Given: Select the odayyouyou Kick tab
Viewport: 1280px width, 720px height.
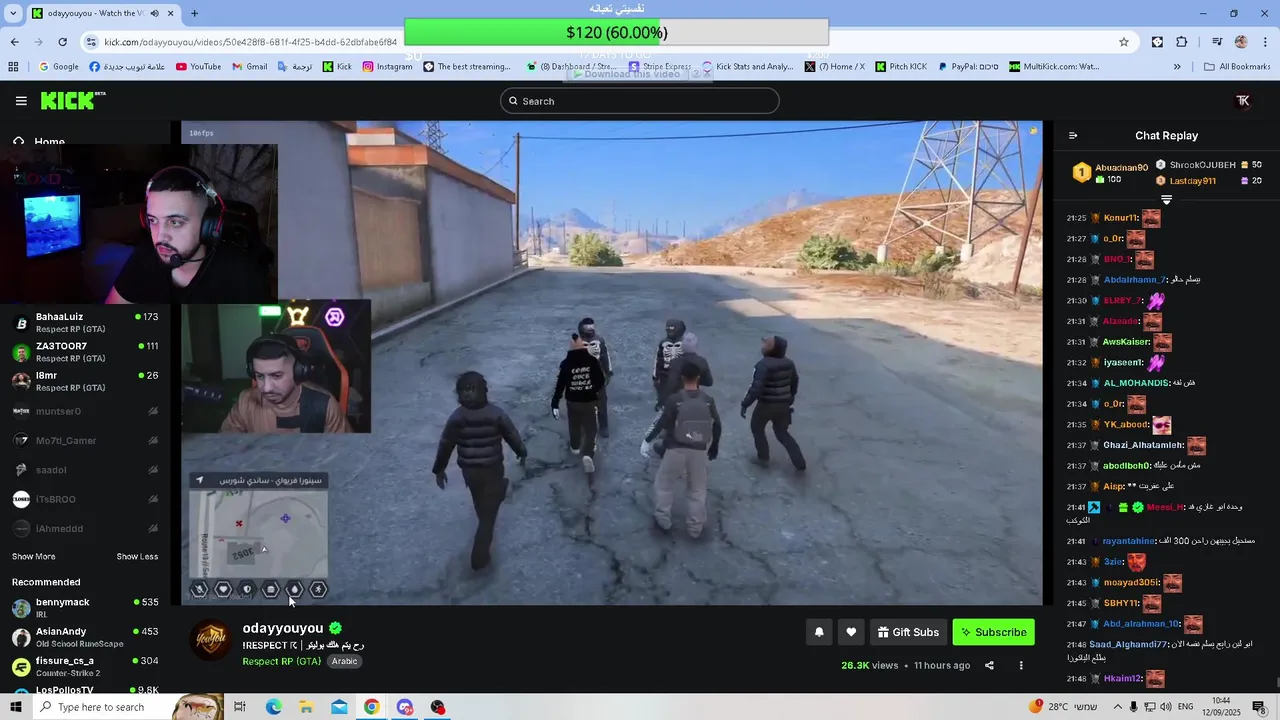Looking at the screenshot, I should [x=102, y=13].
